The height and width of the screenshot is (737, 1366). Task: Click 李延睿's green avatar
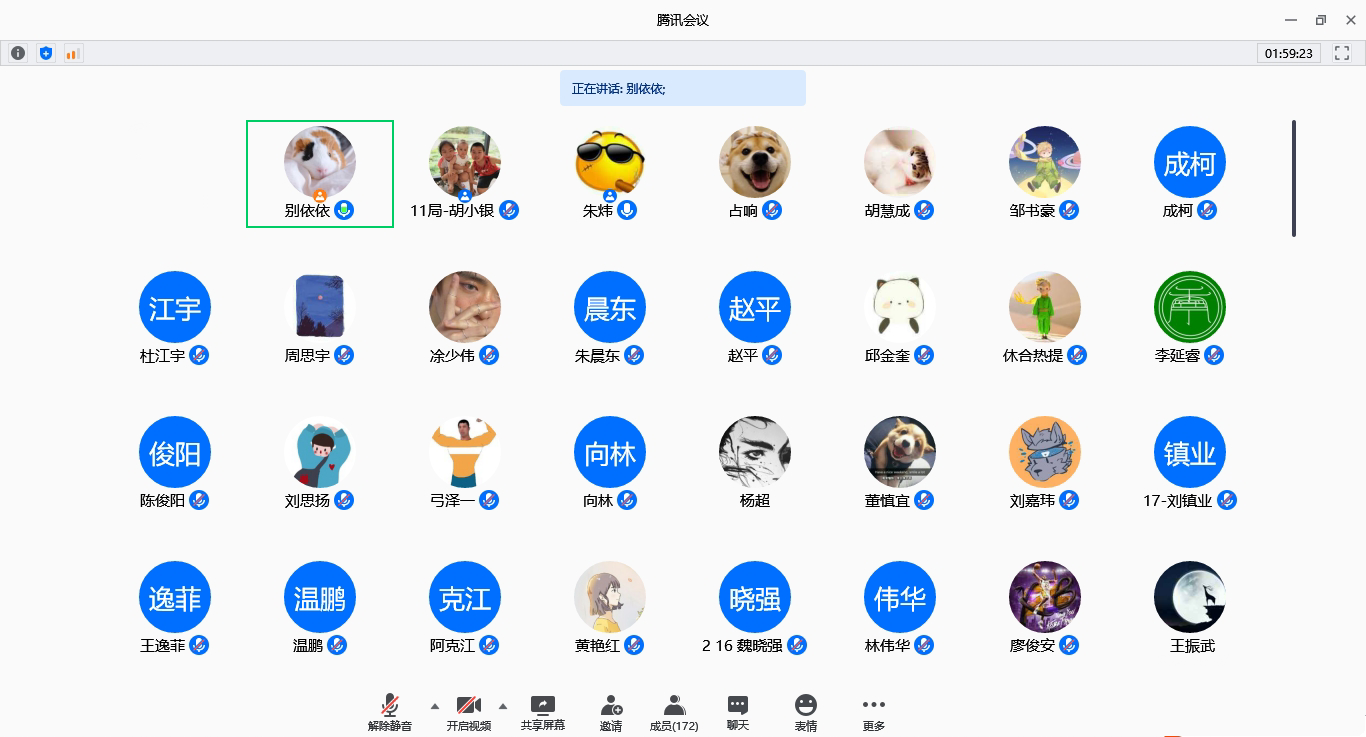1189,307
